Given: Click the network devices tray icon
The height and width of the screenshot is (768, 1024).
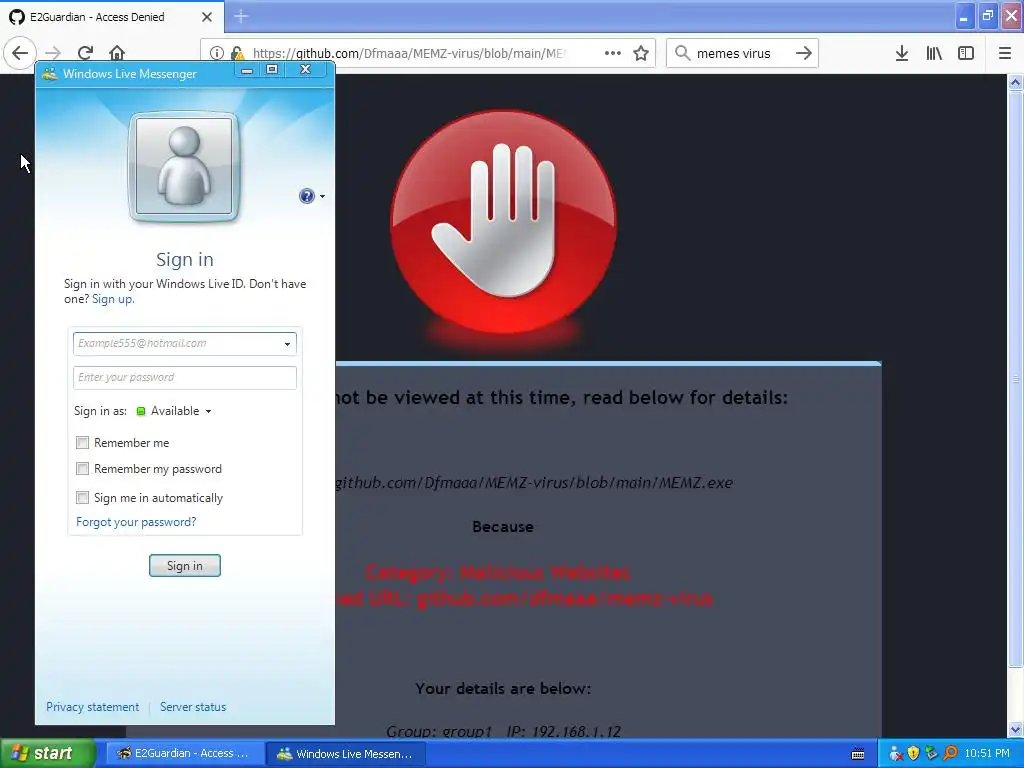Looking at the screenshot, I should [x=931, y=754].
